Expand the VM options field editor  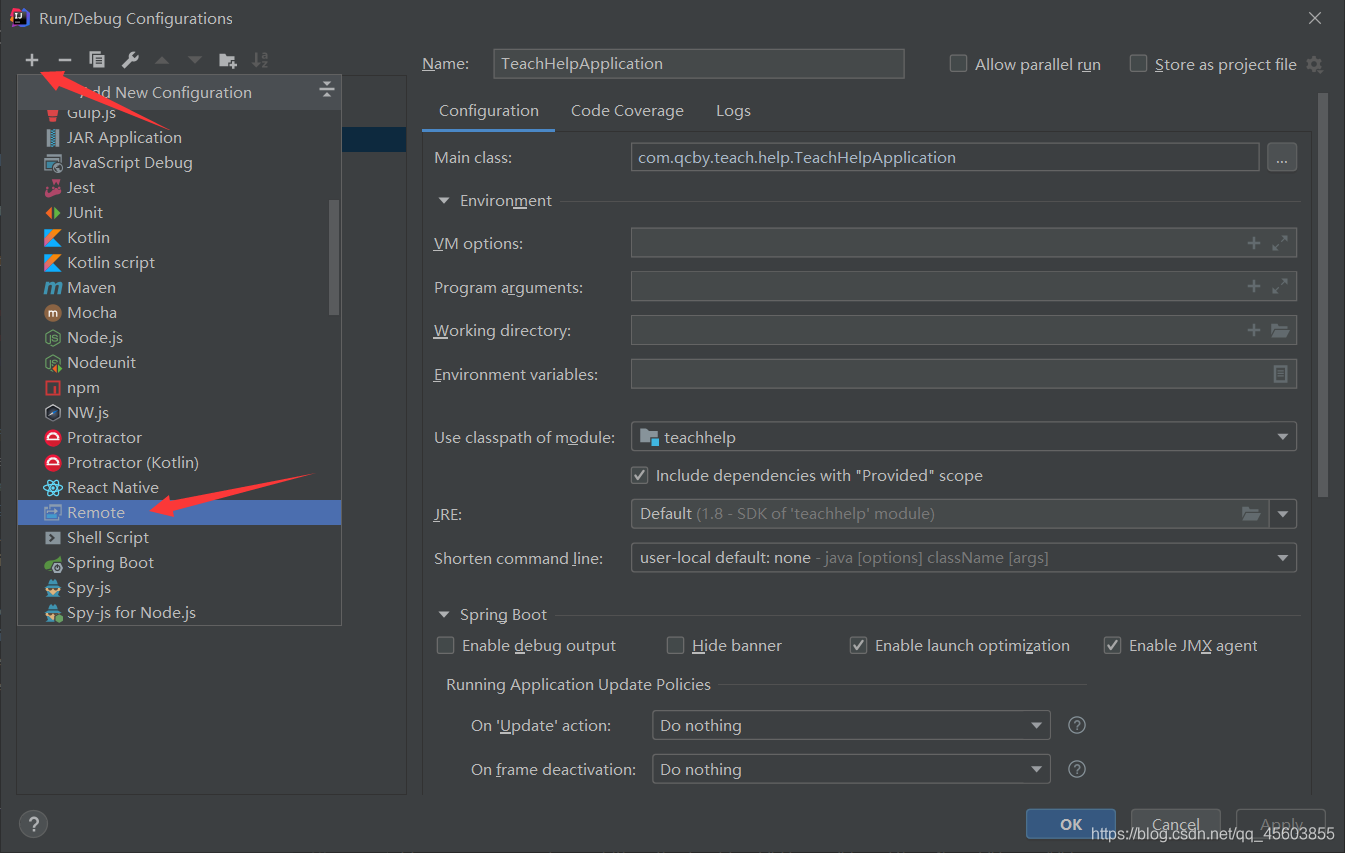(1279, 243)
